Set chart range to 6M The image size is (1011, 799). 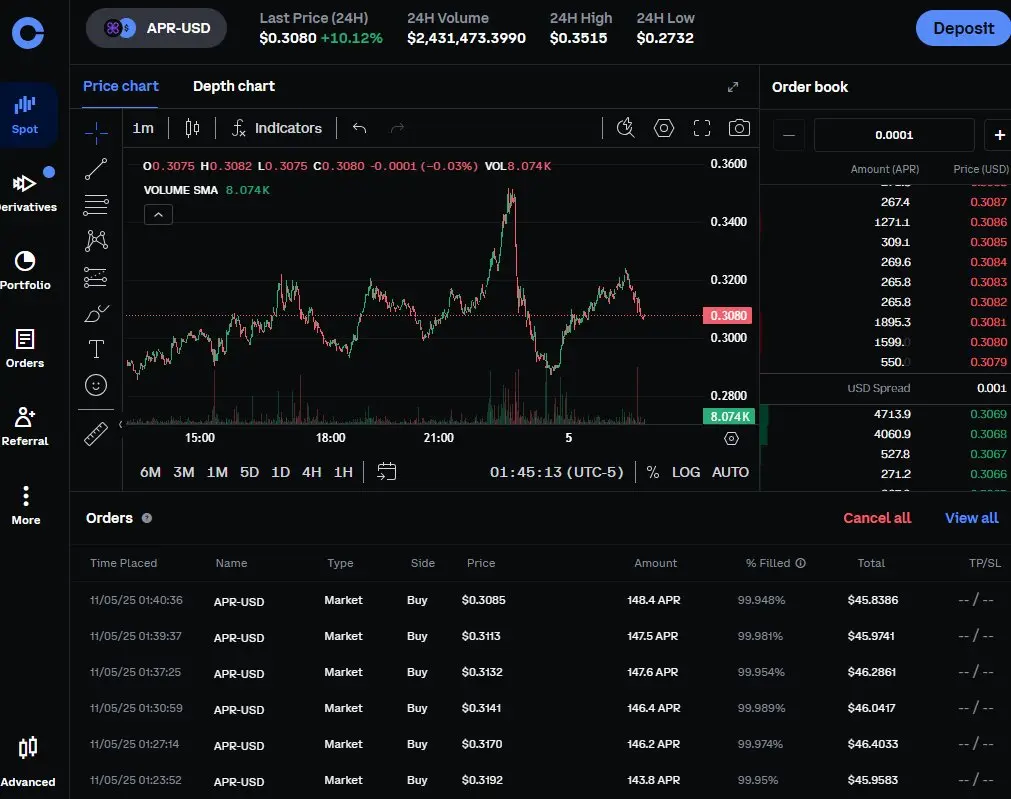click(150, 472)
